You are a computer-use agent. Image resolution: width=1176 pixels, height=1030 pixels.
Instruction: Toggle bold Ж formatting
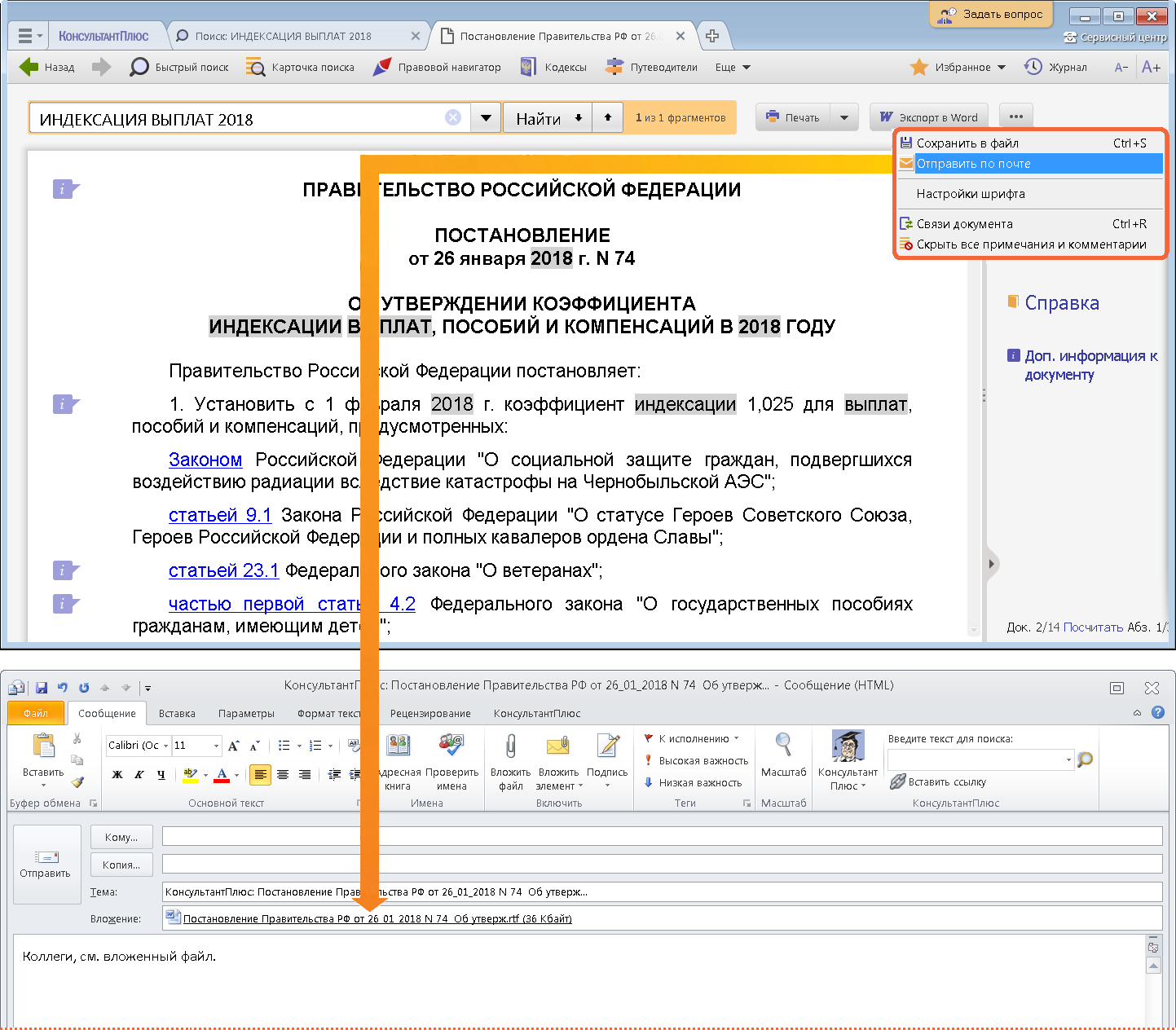point(117,774)
